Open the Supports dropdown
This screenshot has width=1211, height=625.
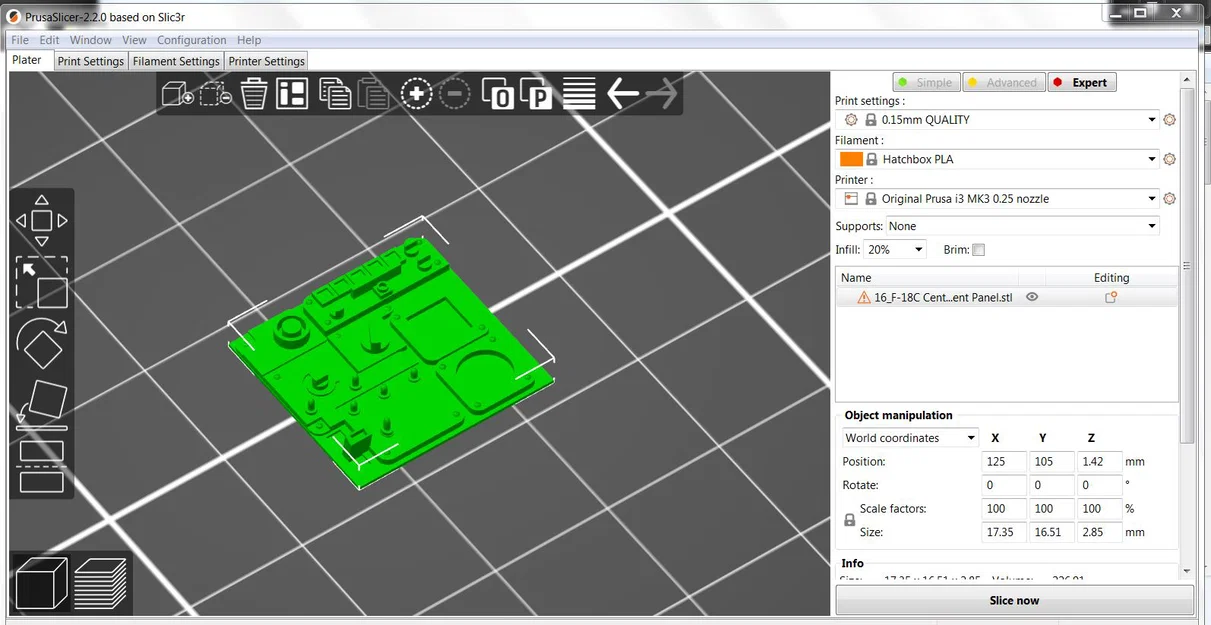[x=1023, y=226]
